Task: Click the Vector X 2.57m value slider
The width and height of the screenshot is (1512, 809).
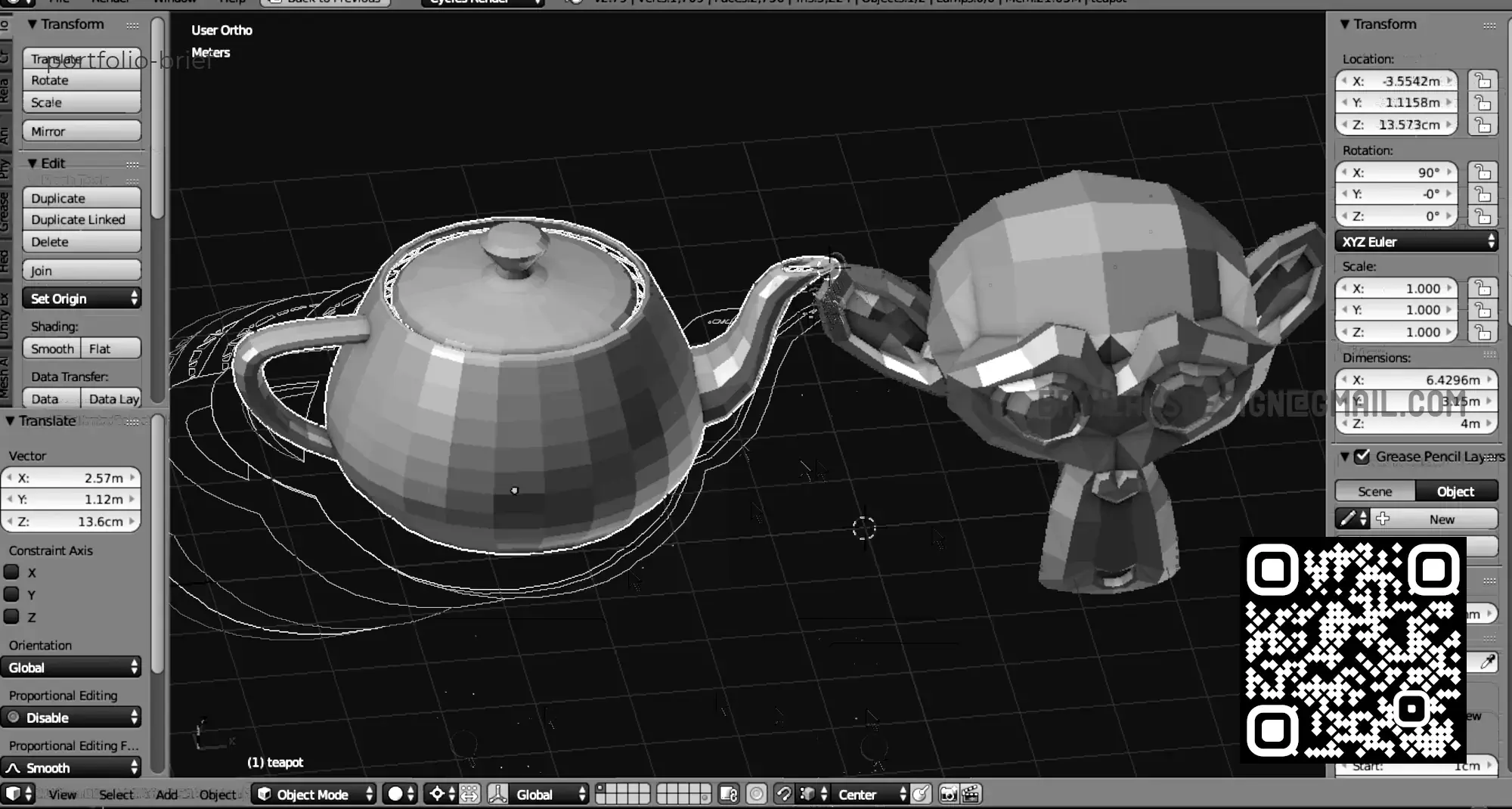Action: tap(71, 478)
